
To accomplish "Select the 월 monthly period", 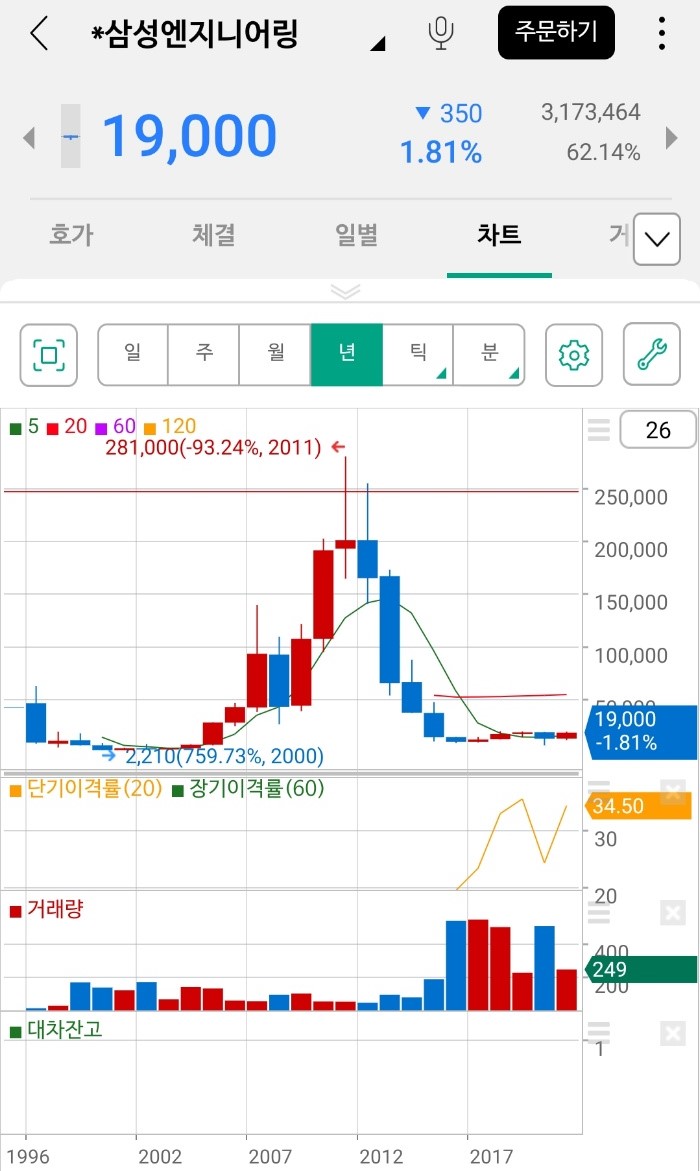I will [276, 355].
